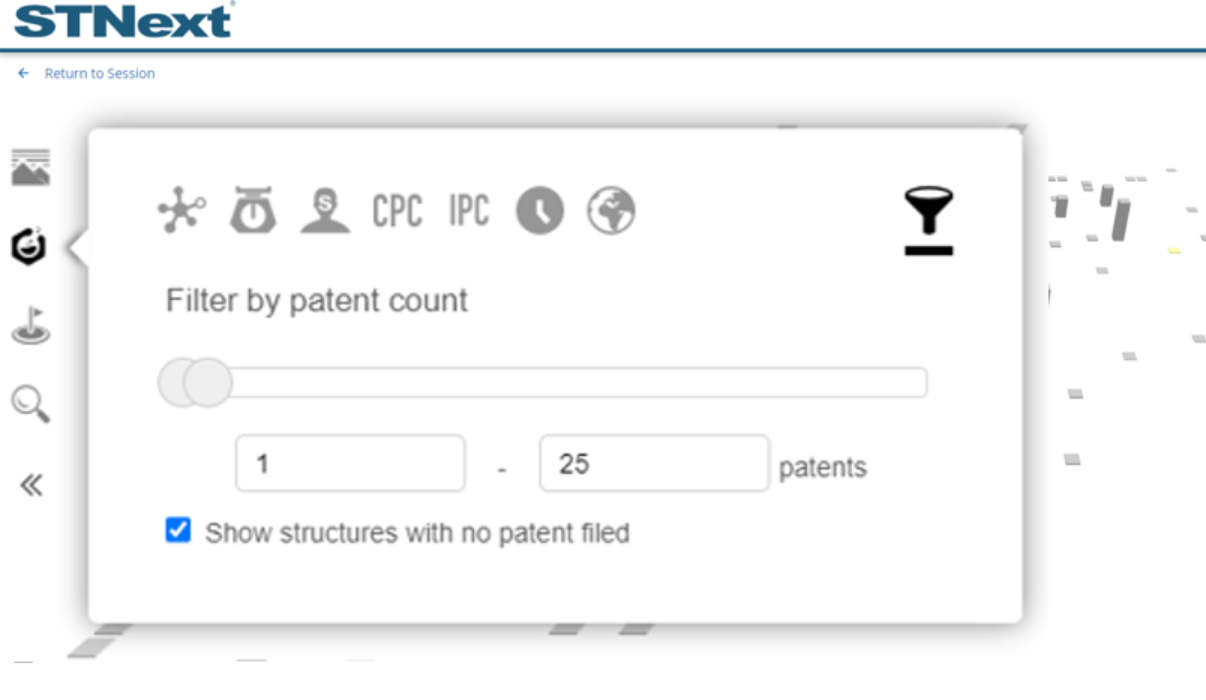Select the clock time filter icon
This screenshot has height=700, width=1206.
[540, 211]
